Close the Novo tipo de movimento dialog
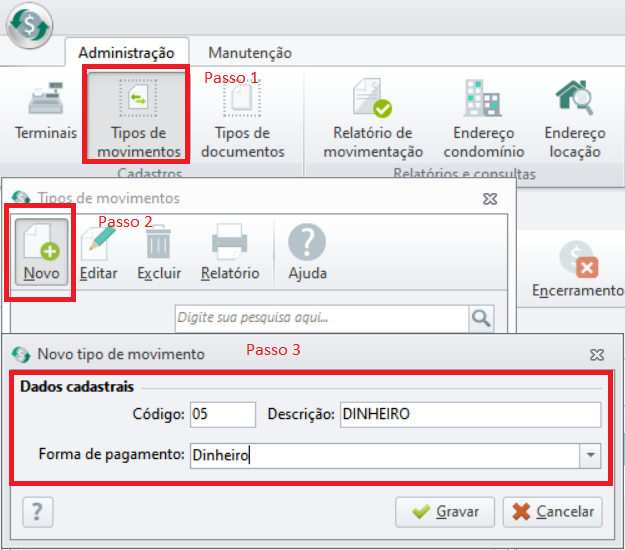Image resolution: width=625 pixels, height=550 pixels. click(x=597, y=354)
